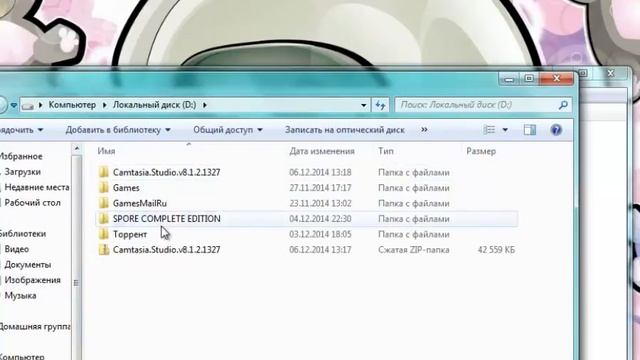This screenshot has width=640, height=360.
Task: Close the background window behind Explorer
Action: click(x=611, y=73)
